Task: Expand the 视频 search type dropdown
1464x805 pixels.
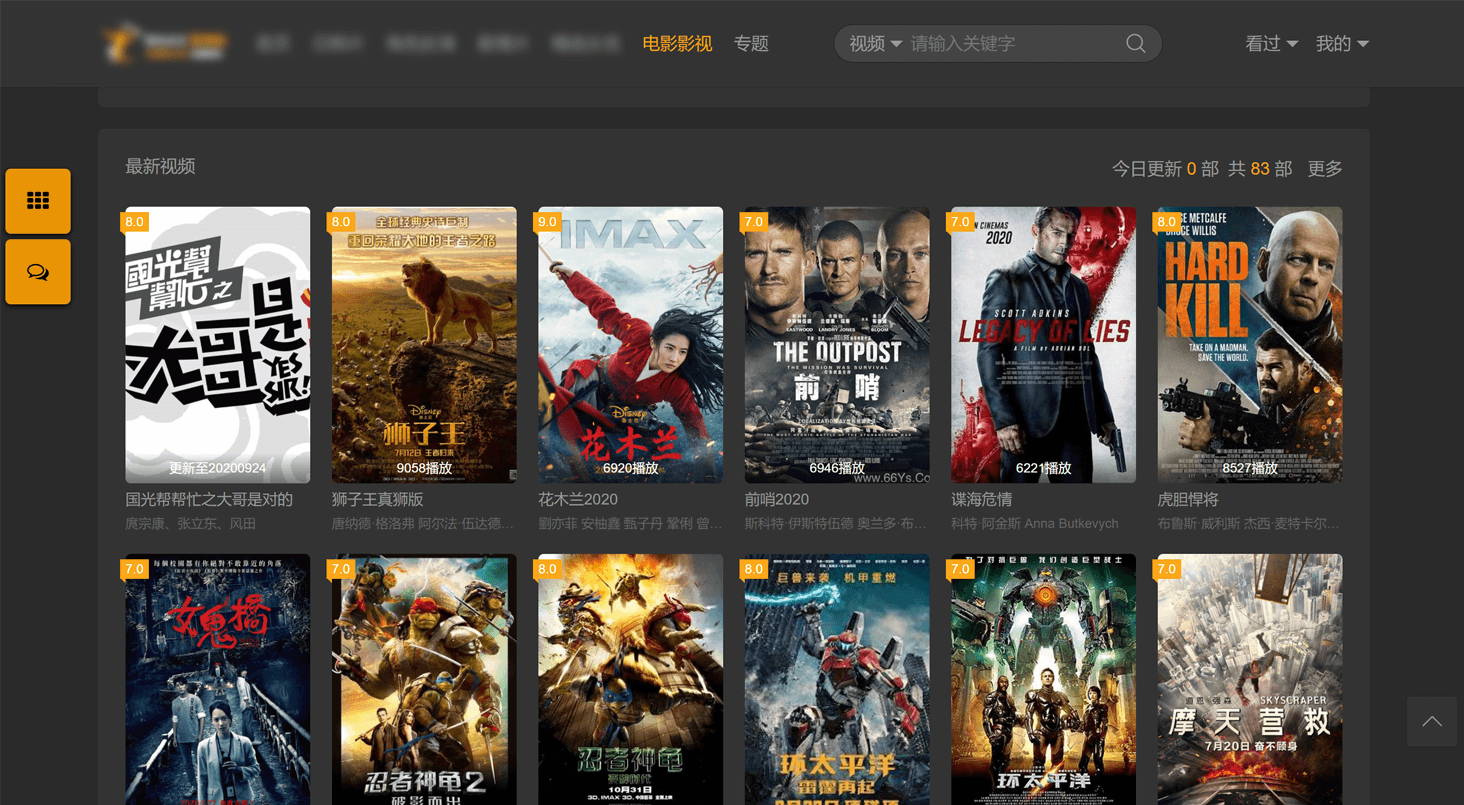Action: (875, 44)
